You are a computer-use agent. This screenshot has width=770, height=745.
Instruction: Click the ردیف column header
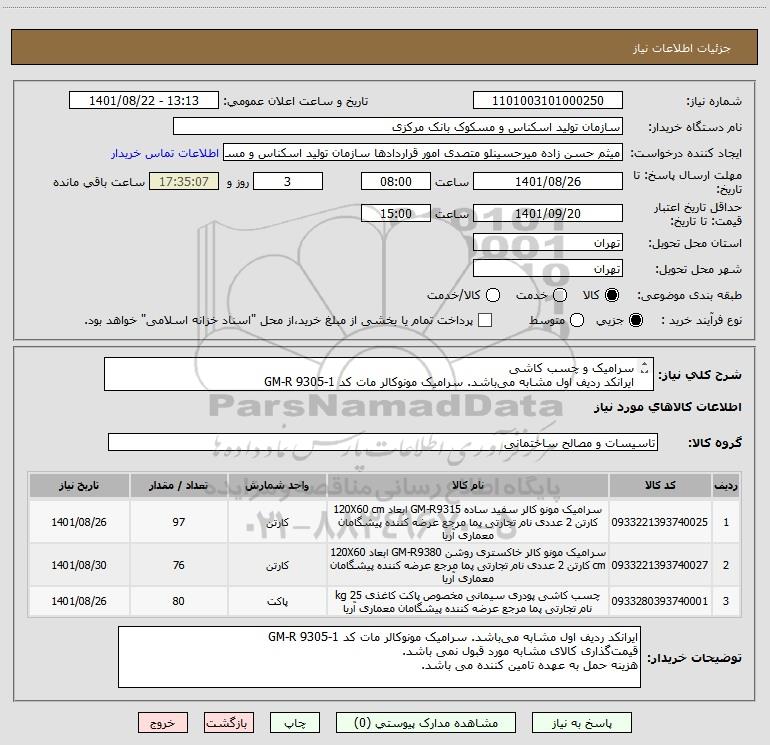coord(726,485)
